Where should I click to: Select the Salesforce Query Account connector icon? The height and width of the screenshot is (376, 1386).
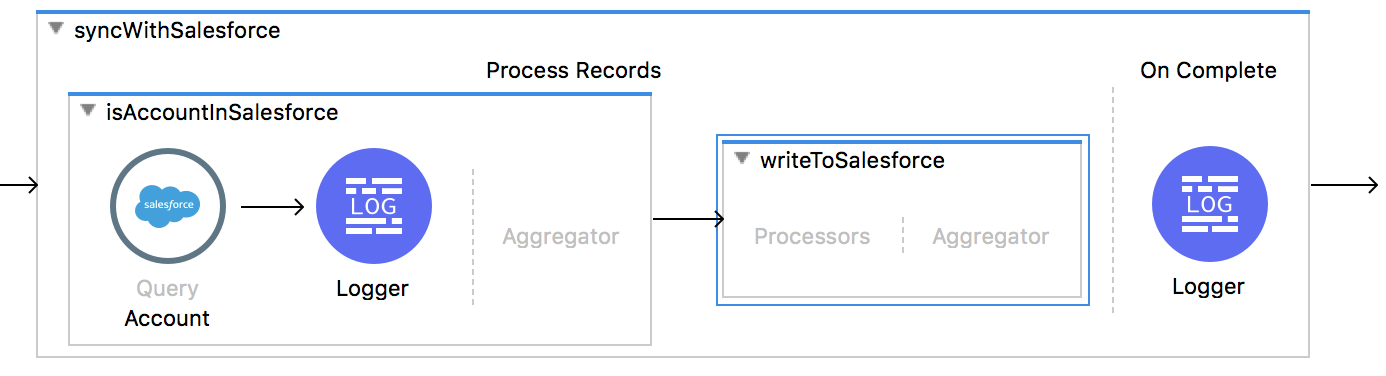pyautogui.click(x=168, y=206)
